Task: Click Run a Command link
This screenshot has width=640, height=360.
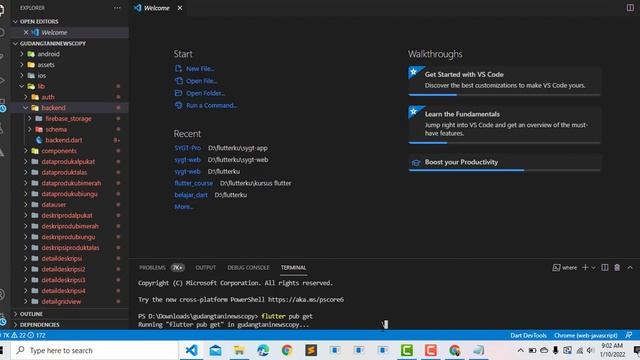Action: 211,105
